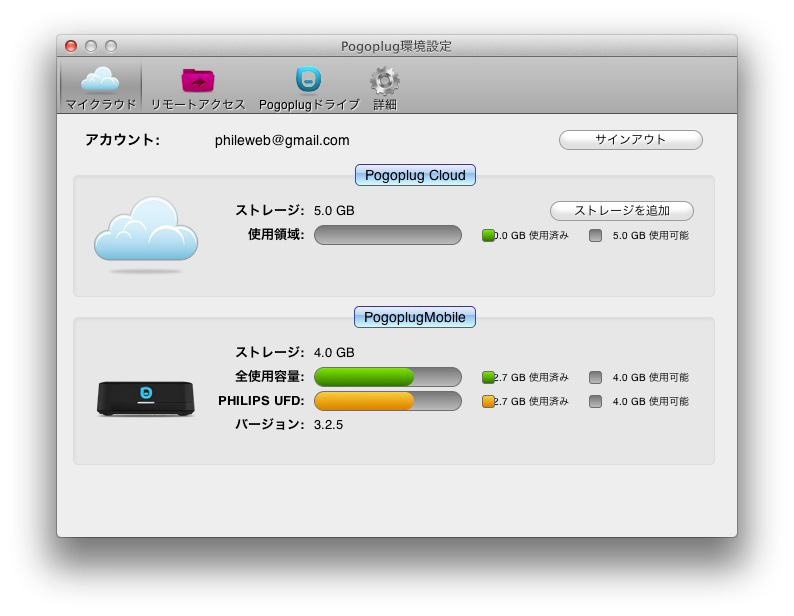Click the 4.0 GB storage value
Viewport: 794px width, 616px height.
pos(334,353)
